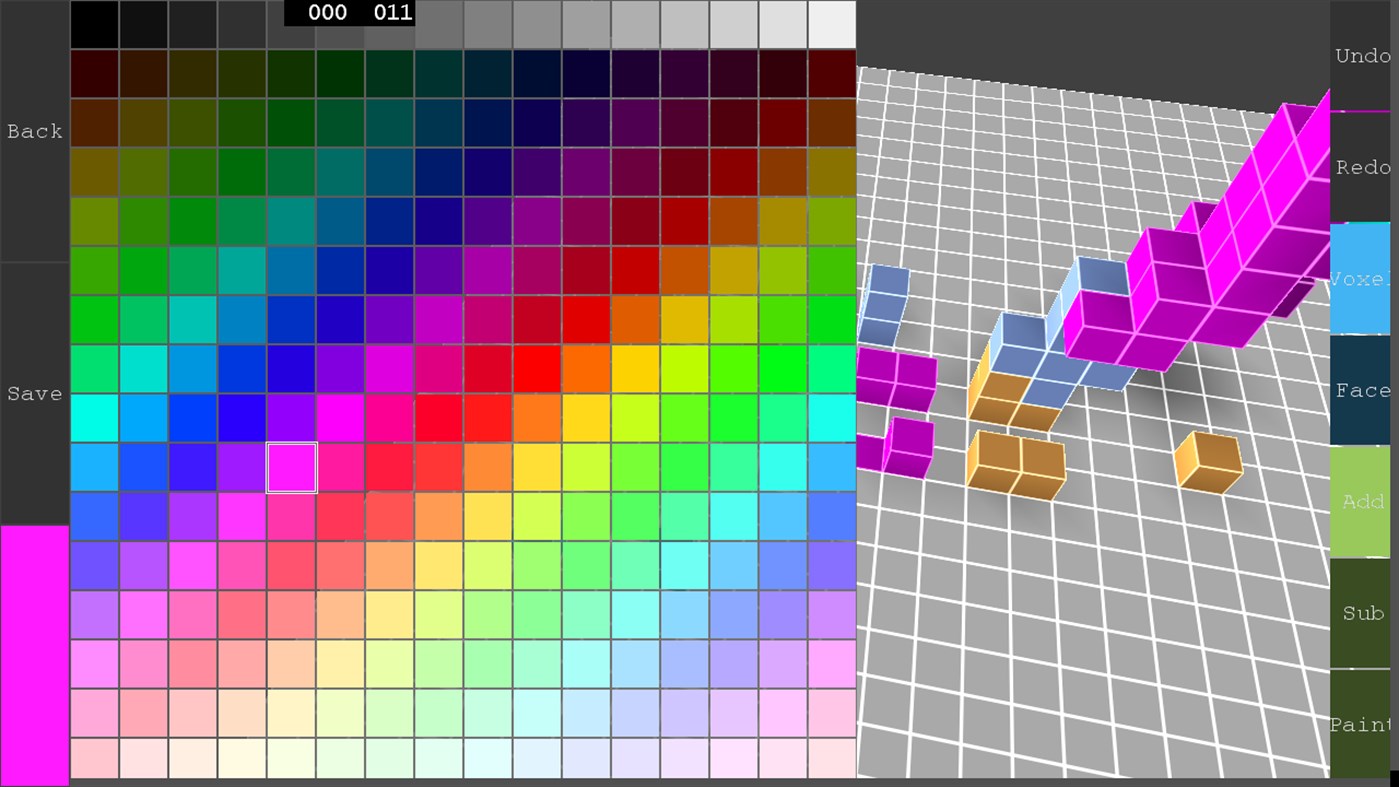Choose the purple swatch left of the selected swatch

(242, 468)
